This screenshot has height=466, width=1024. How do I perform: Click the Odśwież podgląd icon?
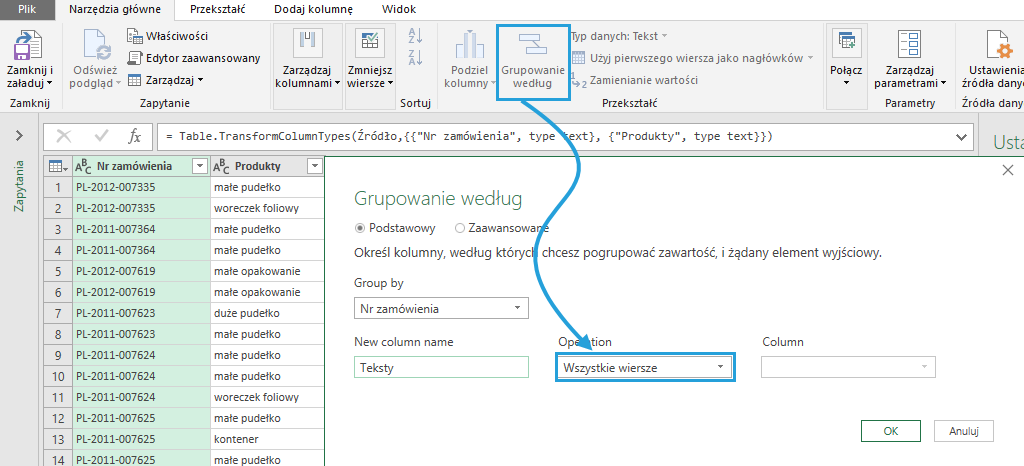tap(97, 48)
